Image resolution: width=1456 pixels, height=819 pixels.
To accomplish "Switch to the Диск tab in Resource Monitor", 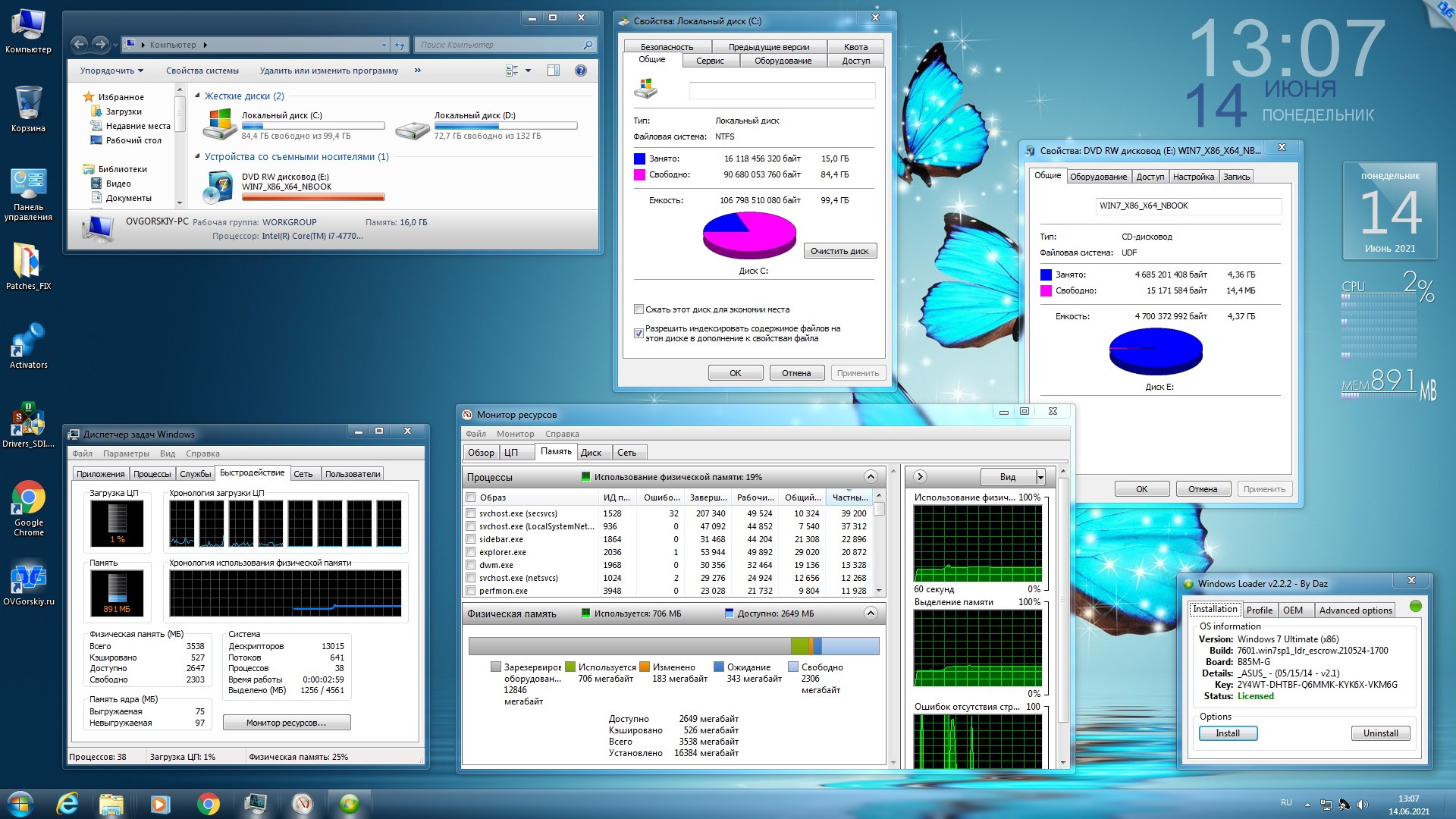I will (x=591, y=453).
